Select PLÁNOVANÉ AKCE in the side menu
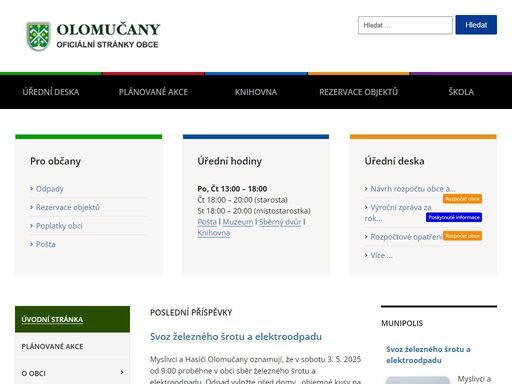This screenshot has width=512, height=384. [x=72, y=346]
